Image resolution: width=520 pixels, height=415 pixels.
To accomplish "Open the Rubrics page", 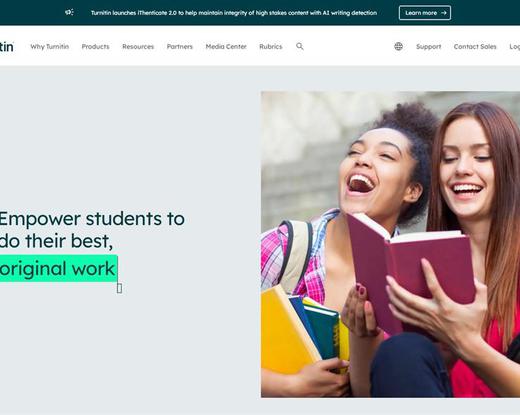I will [x=271, y=47].
